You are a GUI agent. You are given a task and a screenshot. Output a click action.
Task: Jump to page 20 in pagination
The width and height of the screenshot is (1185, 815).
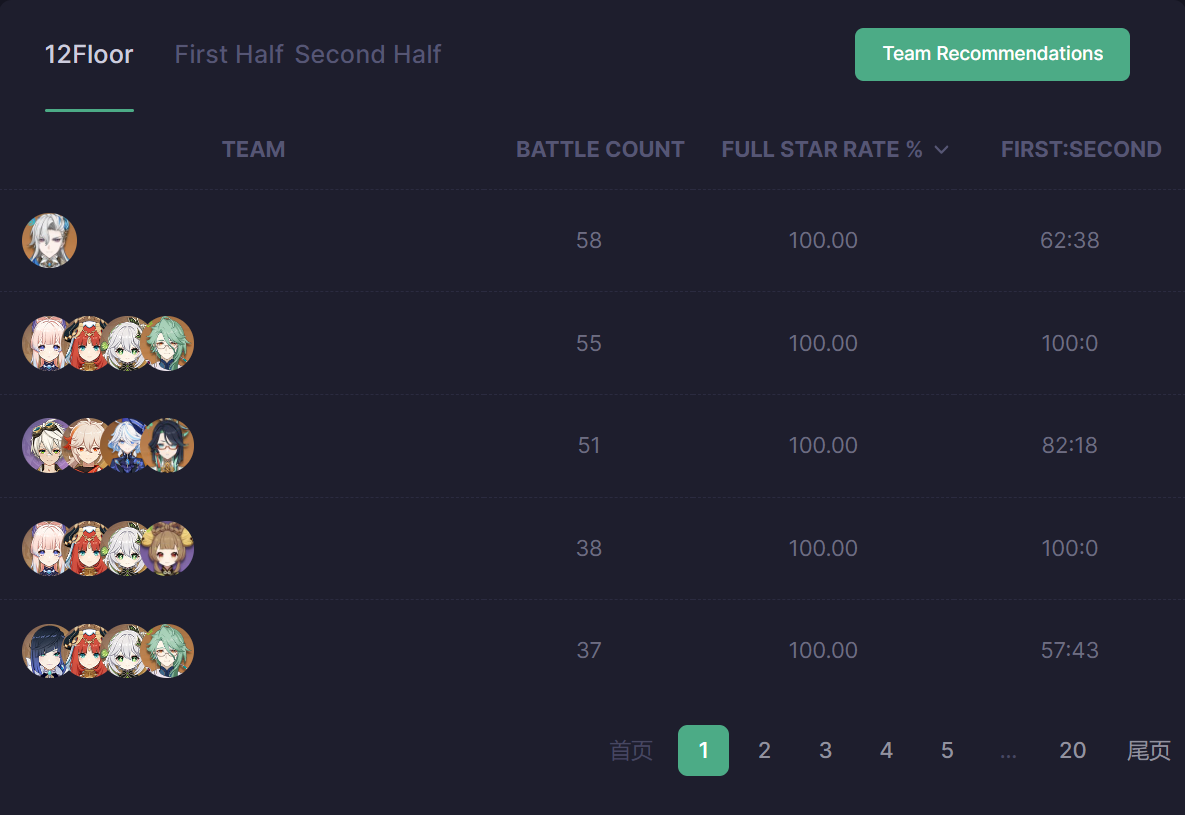click(1072, 751)
